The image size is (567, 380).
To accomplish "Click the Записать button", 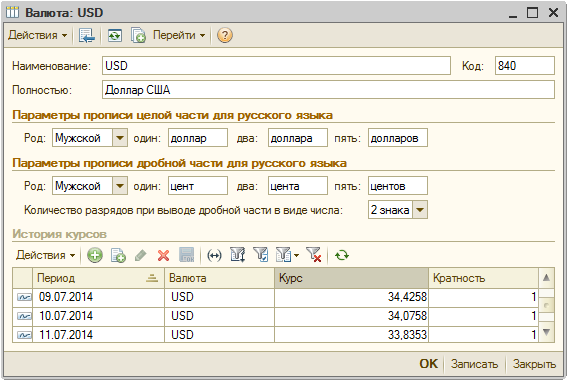I will pos(474,364).
